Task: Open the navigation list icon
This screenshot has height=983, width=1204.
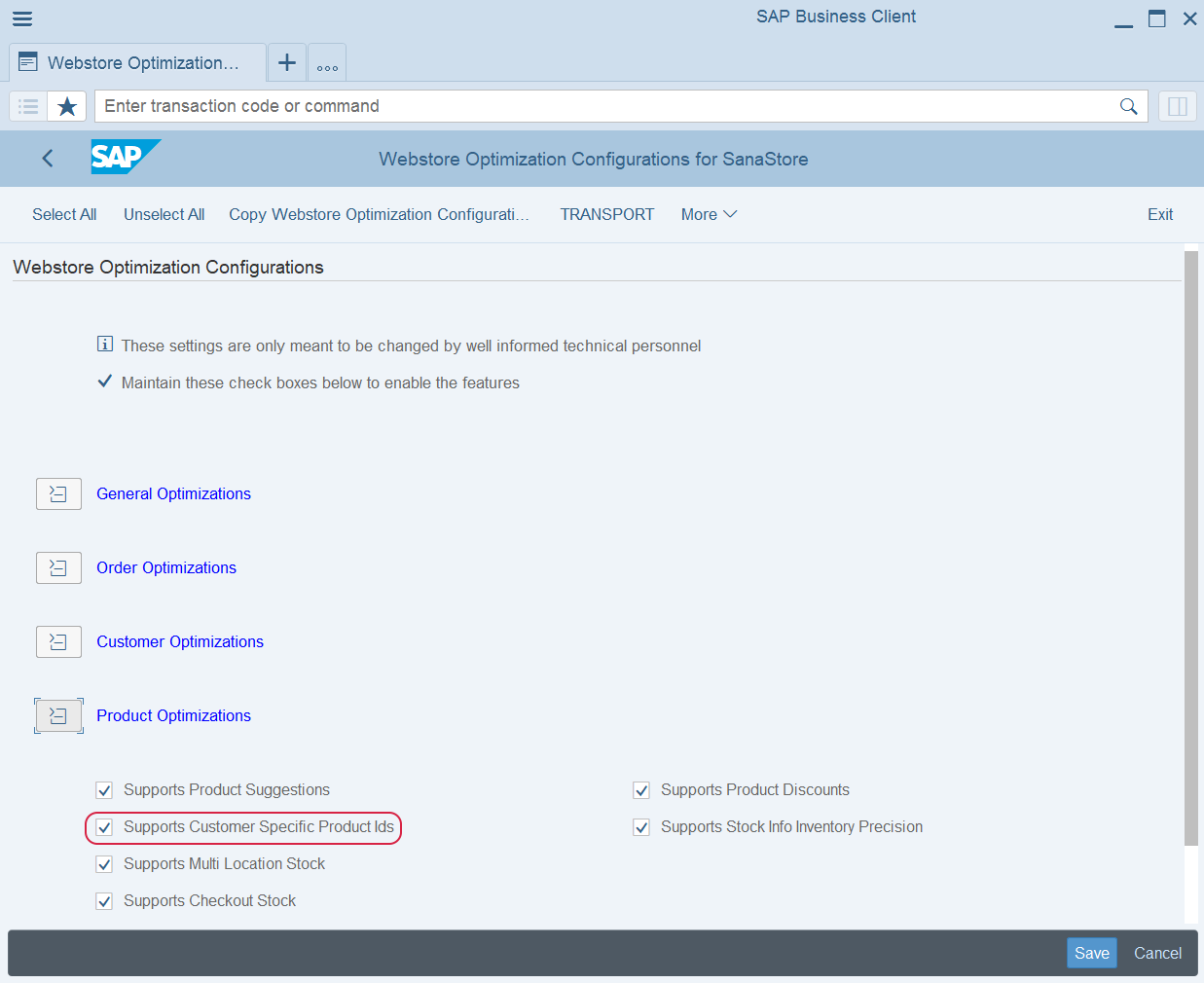Action: pyautogui.click(x=28, y=106)
